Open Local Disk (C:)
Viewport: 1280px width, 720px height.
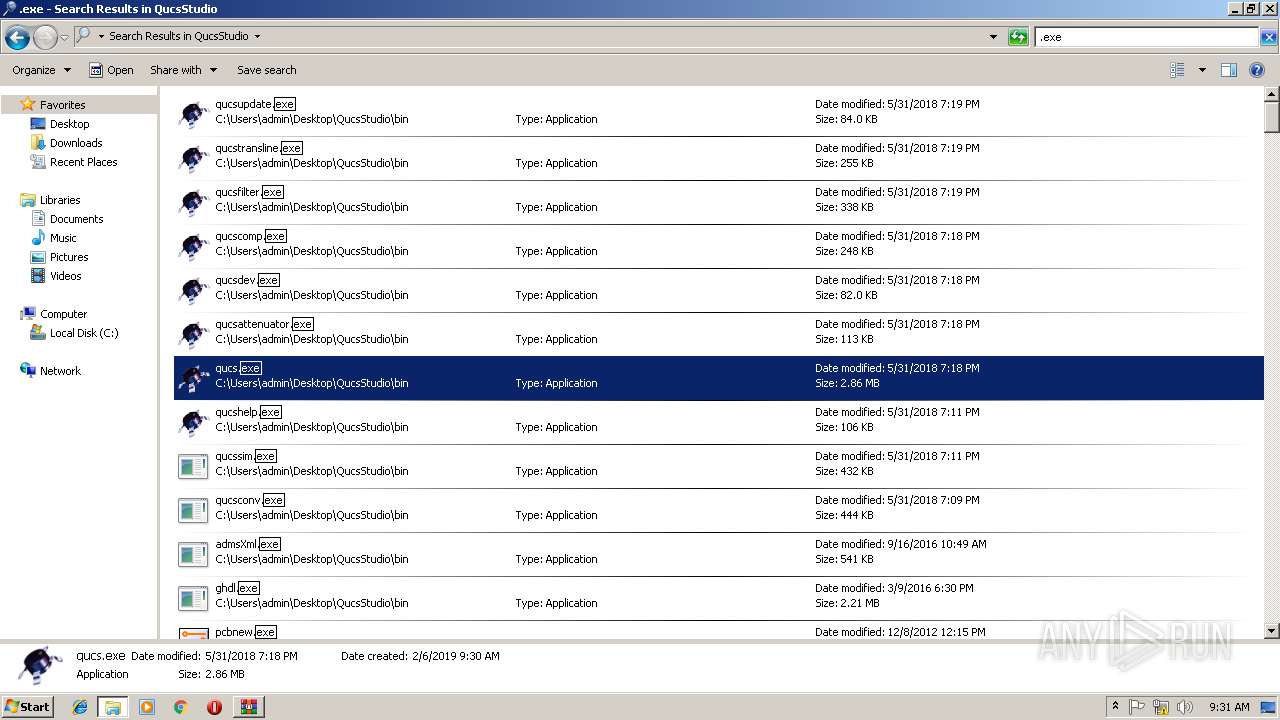[84, 333]
